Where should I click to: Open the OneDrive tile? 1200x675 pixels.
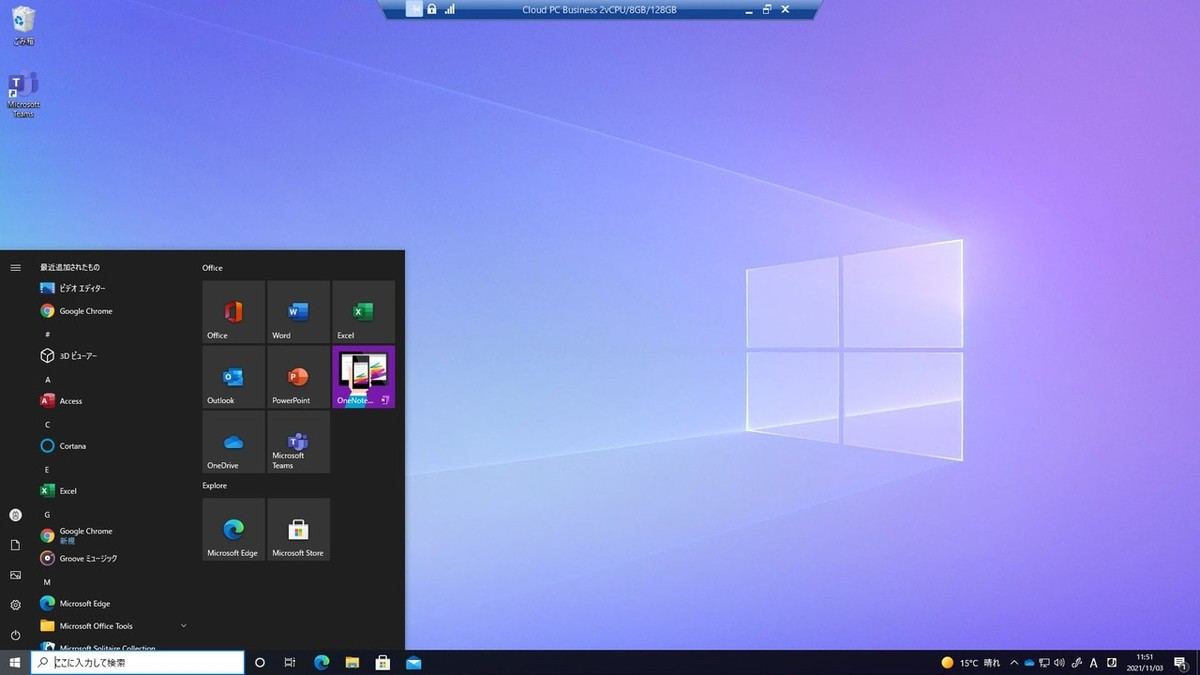[x=234, y=442]
